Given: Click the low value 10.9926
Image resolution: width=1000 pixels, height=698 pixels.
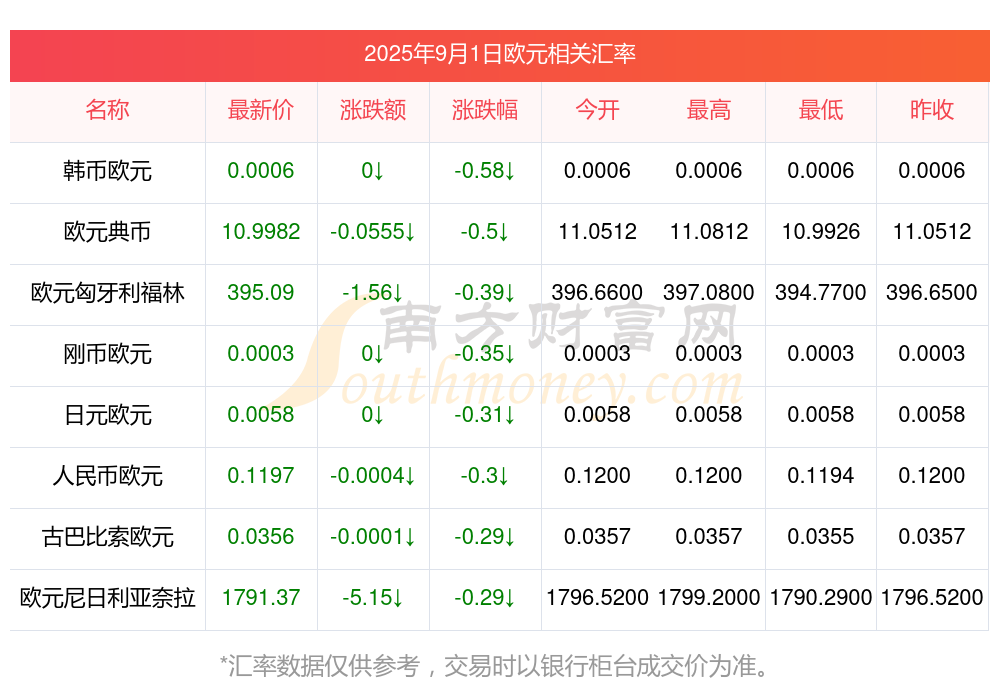Looking at the screenshot, I should (x=821, y=232).
